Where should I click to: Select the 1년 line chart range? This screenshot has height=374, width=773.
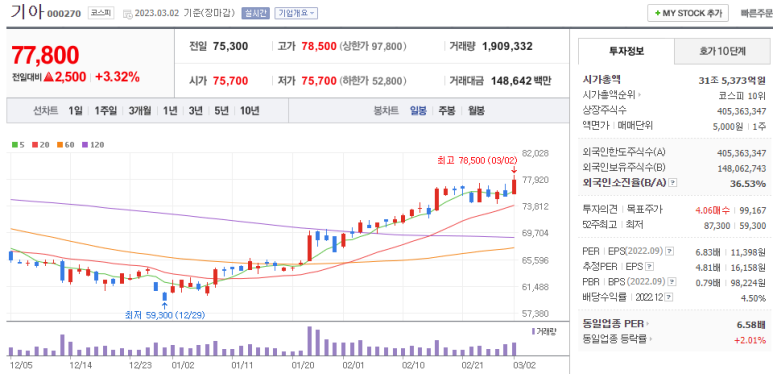point(170,111)
